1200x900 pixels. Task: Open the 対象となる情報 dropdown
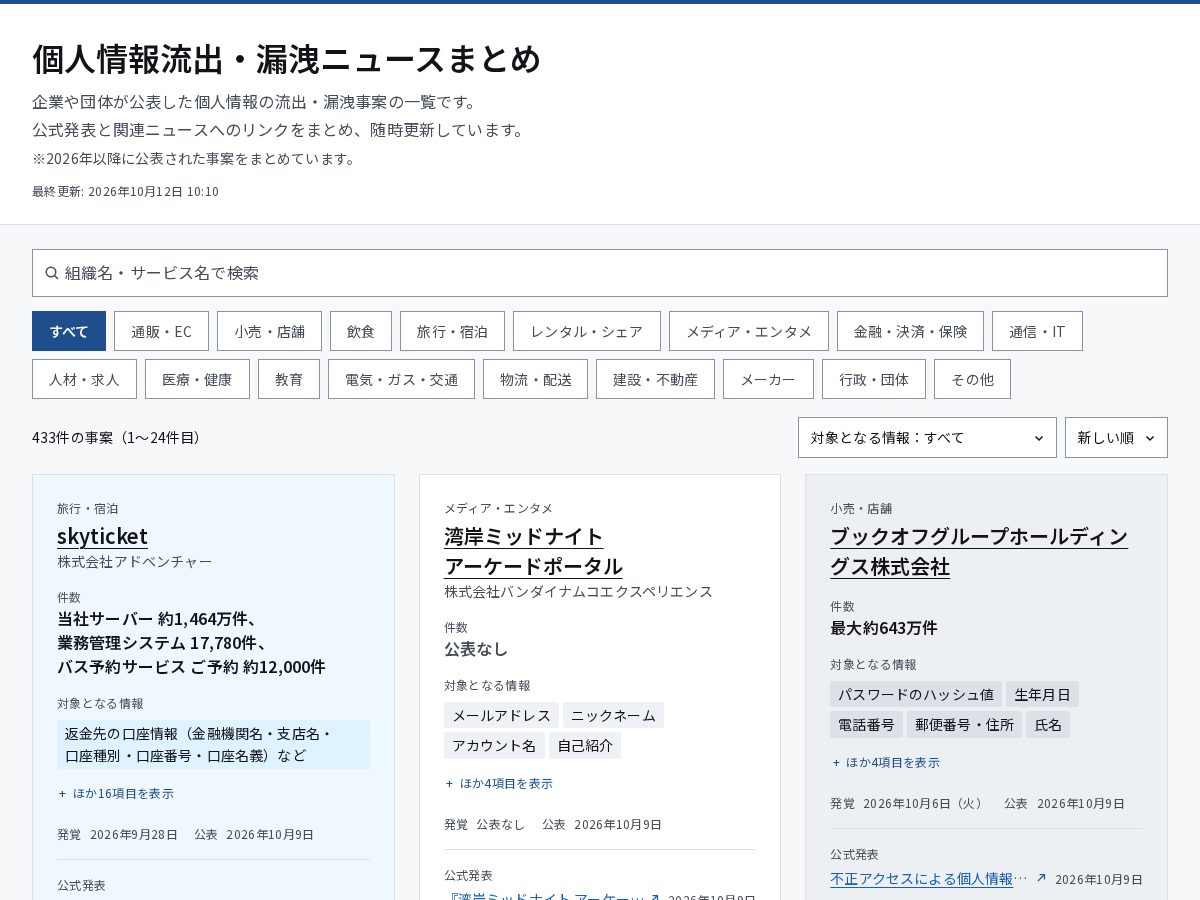coord(927,437)
